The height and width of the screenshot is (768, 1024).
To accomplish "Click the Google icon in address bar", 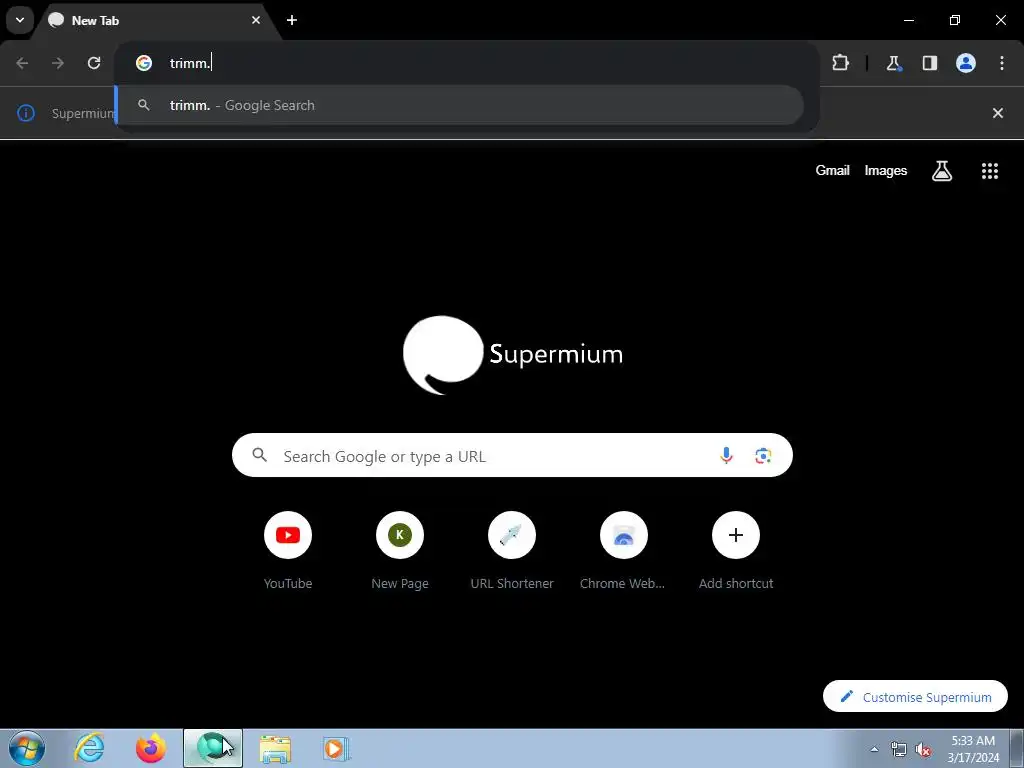I will (x=144, y=63).
